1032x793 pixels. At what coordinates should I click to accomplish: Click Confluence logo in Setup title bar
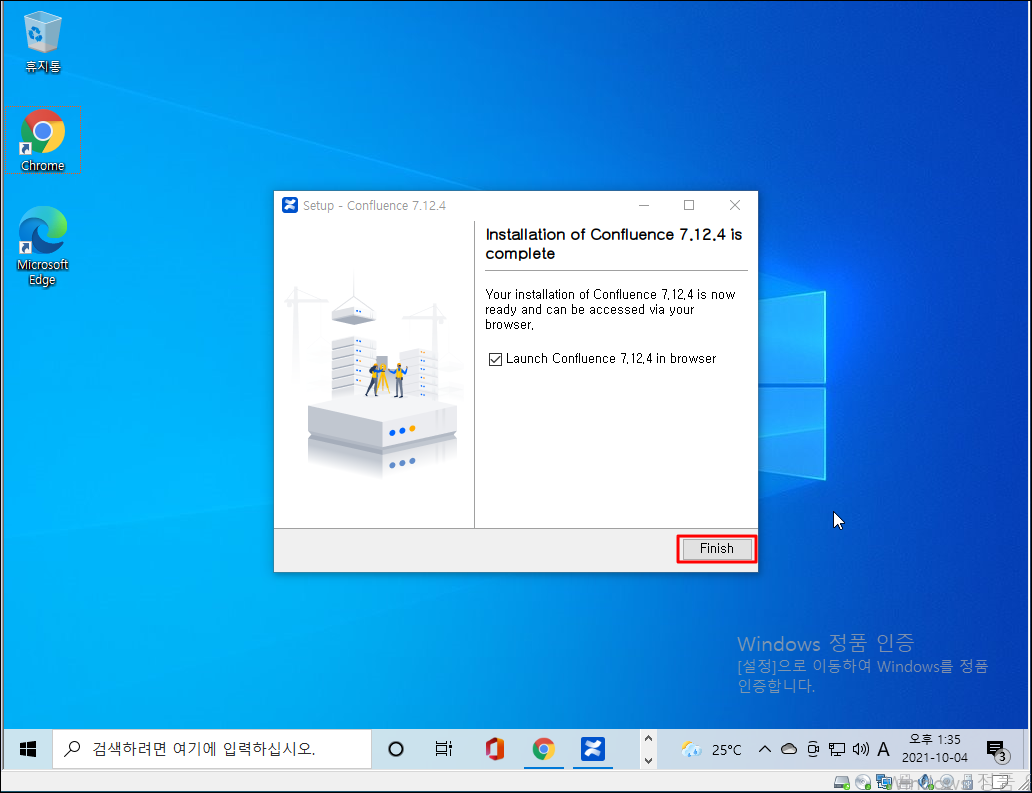[x=290, y=205]
